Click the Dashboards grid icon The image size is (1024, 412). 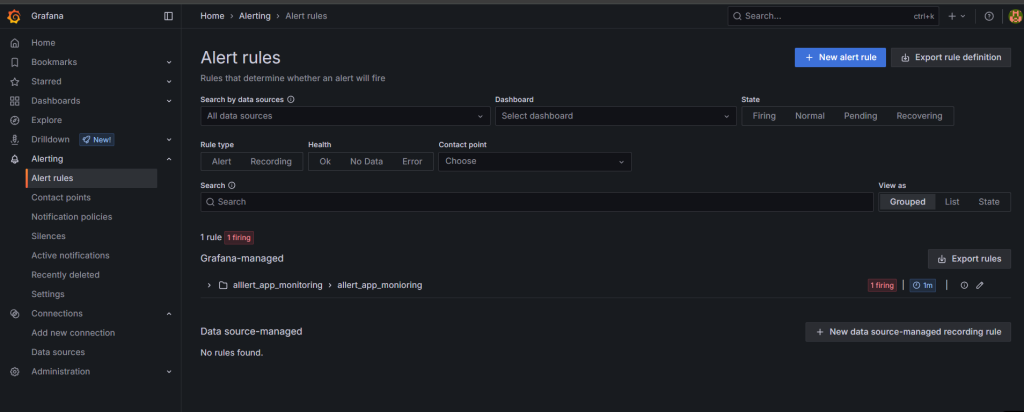[14, 101]
